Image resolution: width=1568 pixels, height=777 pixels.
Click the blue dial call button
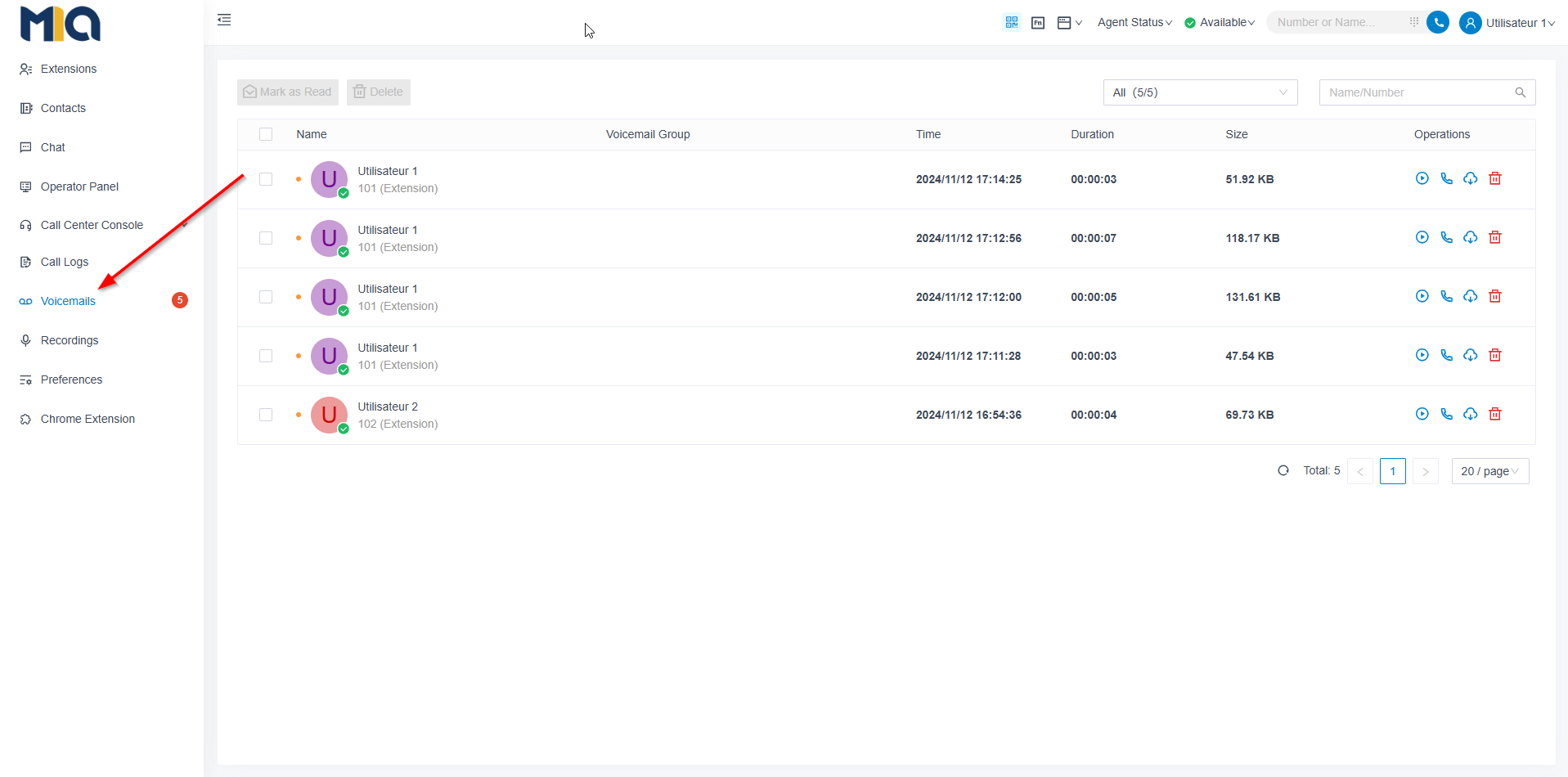pyautogui.click(x=1438, y=22)
